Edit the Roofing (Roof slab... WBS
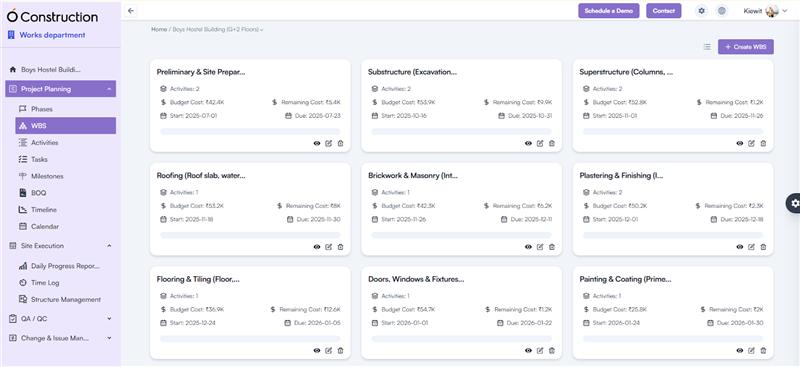 (329, 247)
